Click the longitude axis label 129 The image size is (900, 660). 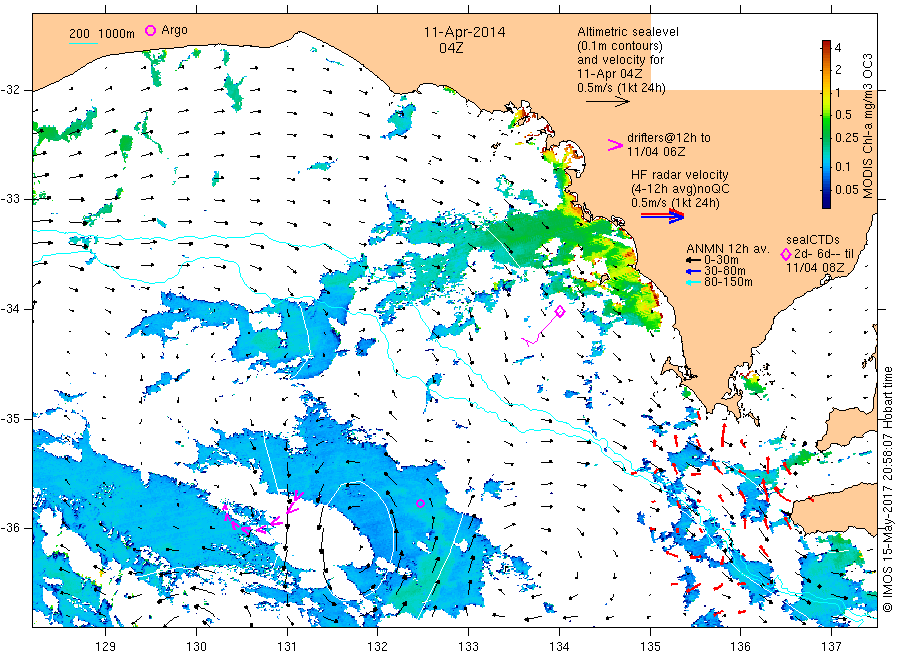click(106, 647)
